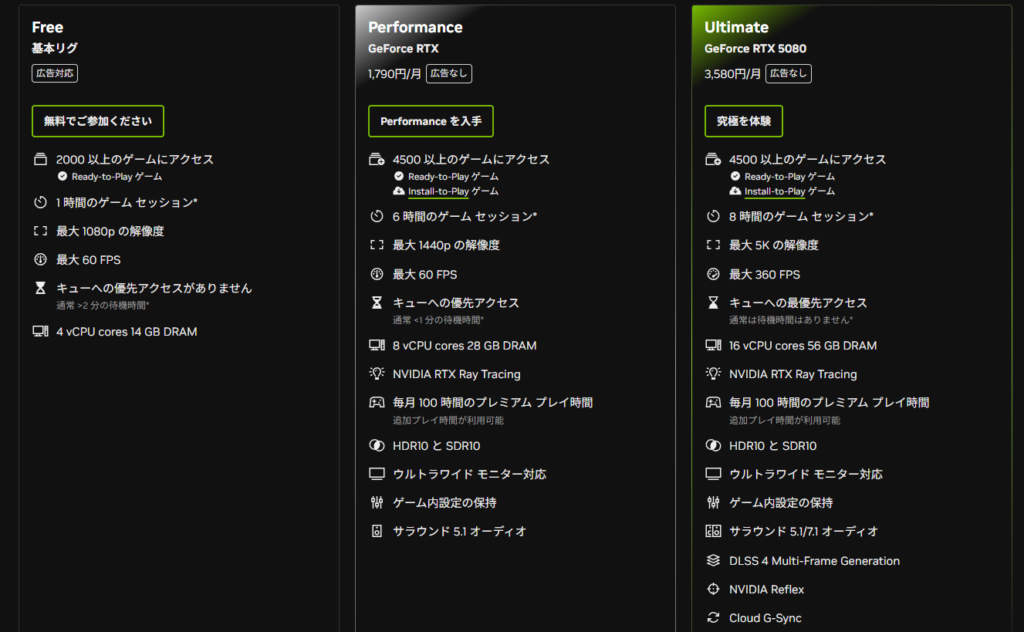
Task: Click the crosshair icon beside NVIDIA Reflex
Action: pos(713,589)
